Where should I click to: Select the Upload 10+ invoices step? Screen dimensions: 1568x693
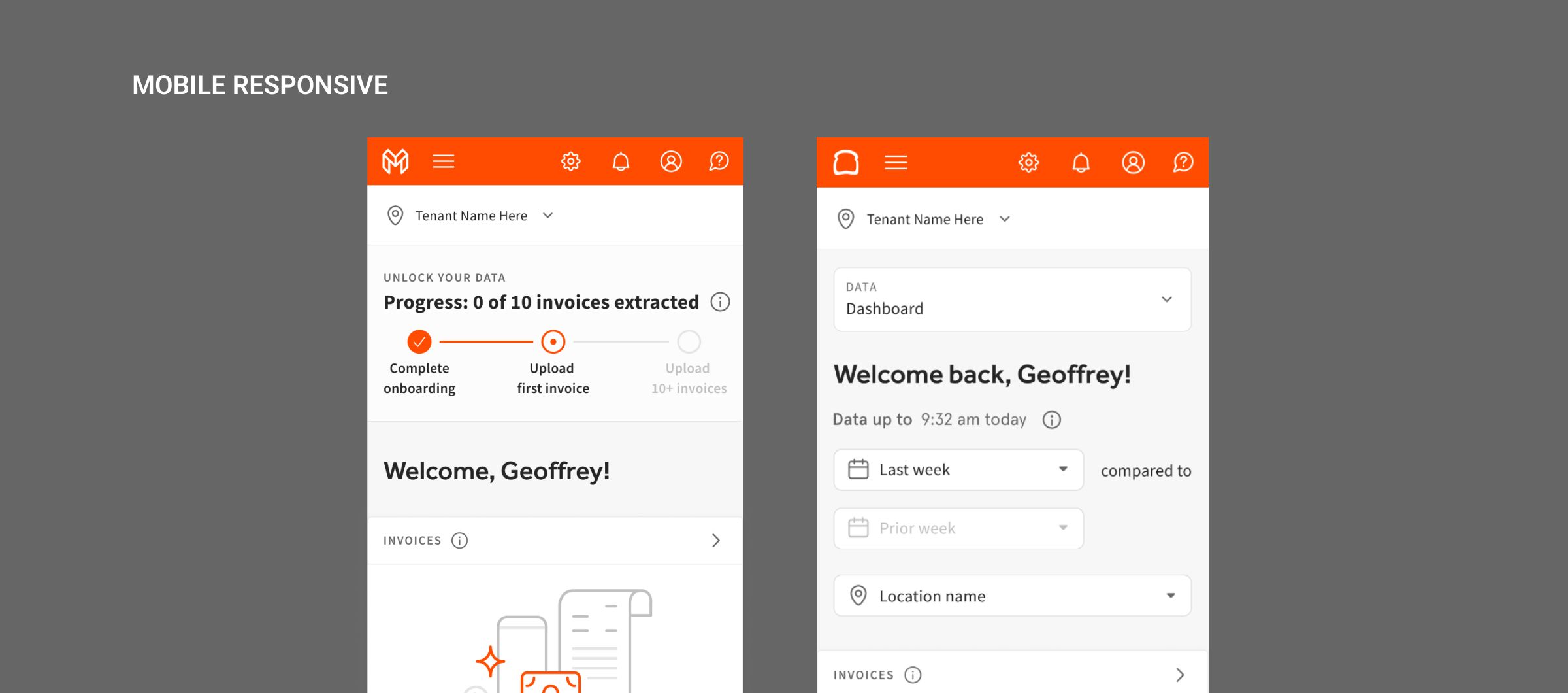pyautogui.click(x=689, y=341)
